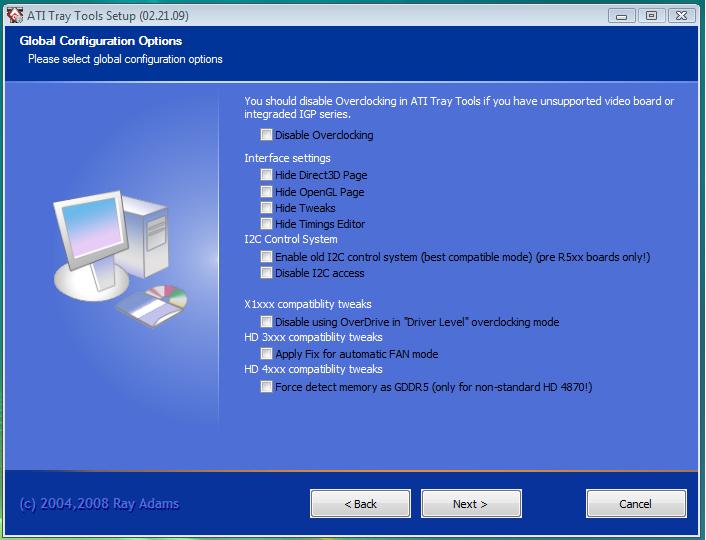Proceed with the Next button

pos(471,504)
